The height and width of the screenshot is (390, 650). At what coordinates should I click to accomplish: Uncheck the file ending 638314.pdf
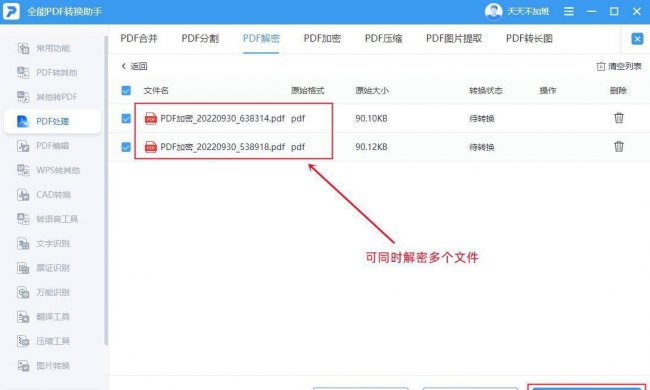pyautogui.click(x=126, y=119)
